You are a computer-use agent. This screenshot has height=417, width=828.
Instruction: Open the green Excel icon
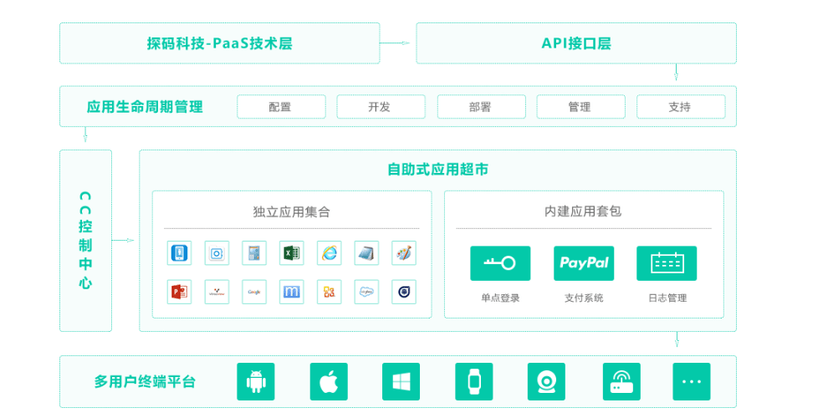tap(291, 253)
